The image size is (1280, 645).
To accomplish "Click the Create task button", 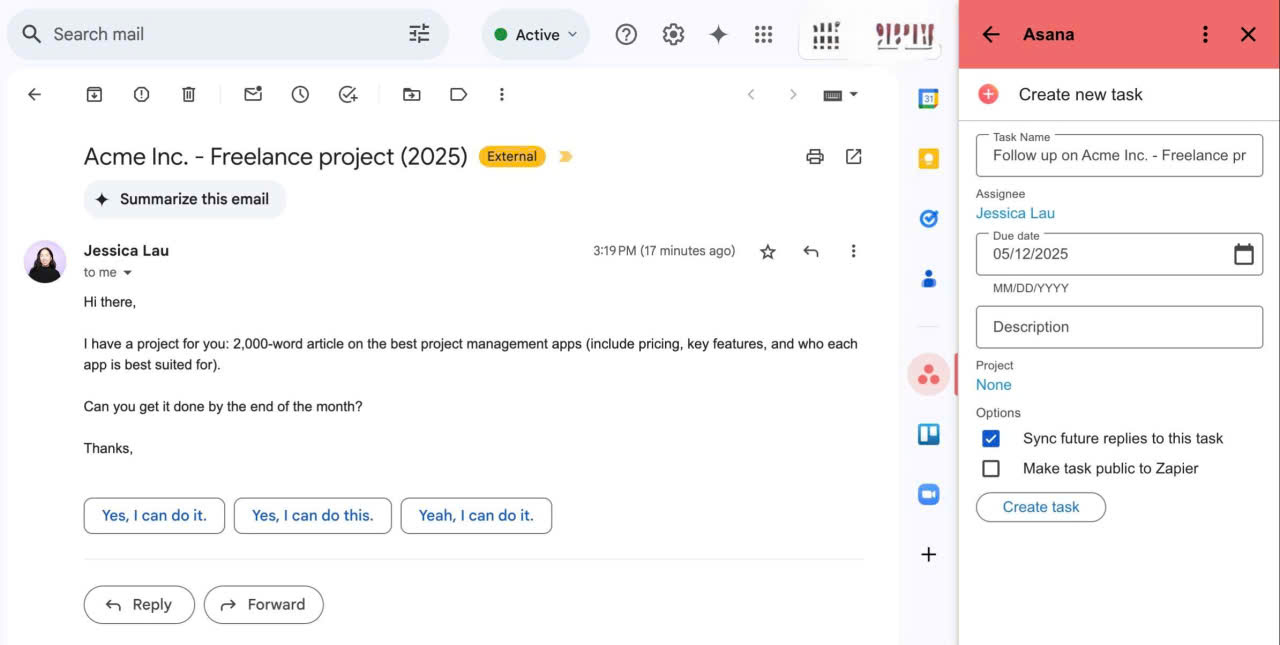I will (1040, 507).
